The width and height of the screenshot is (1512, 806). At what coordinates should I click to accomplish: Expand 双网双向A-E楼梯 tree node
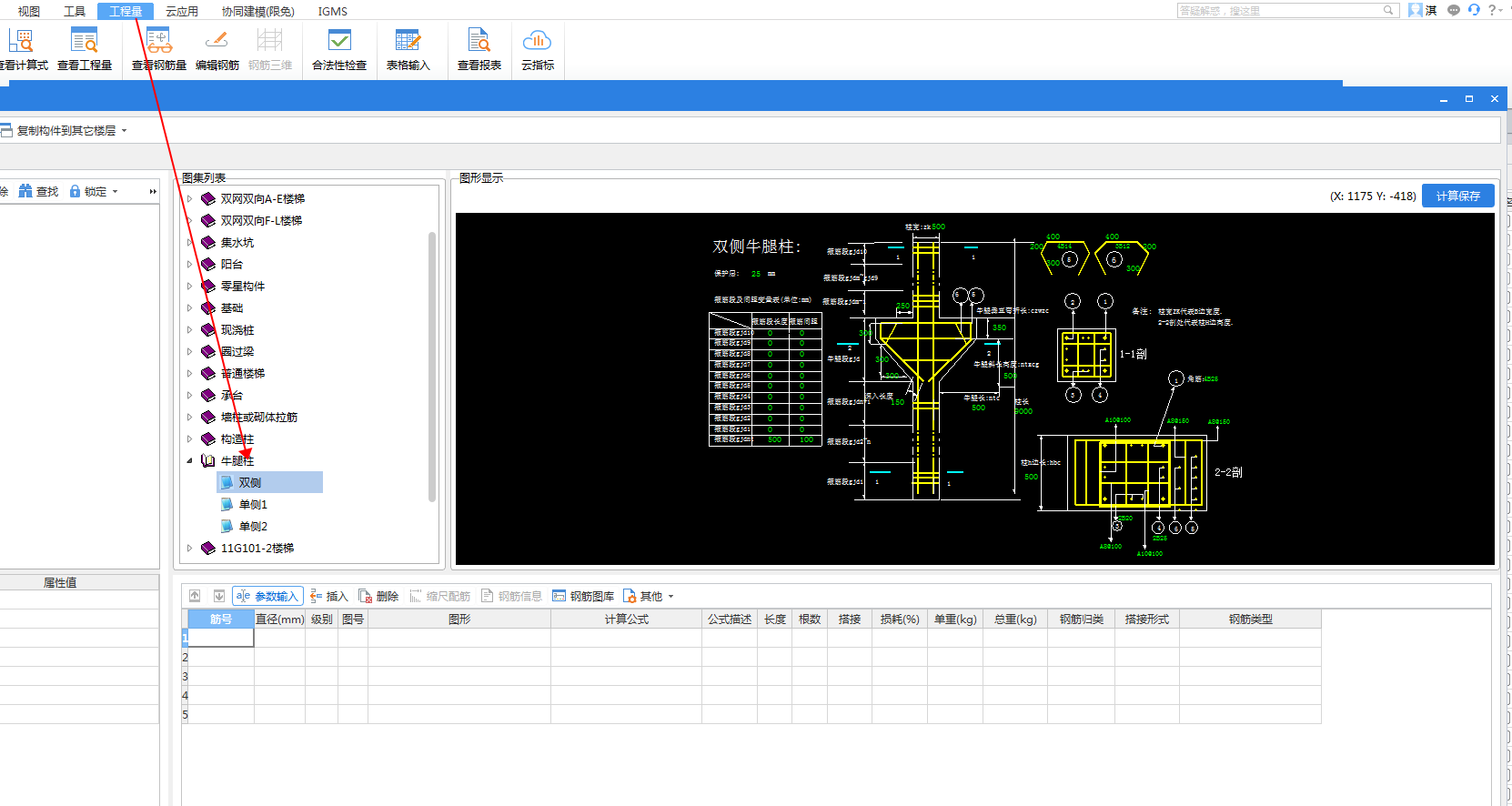tap(189, 198)
